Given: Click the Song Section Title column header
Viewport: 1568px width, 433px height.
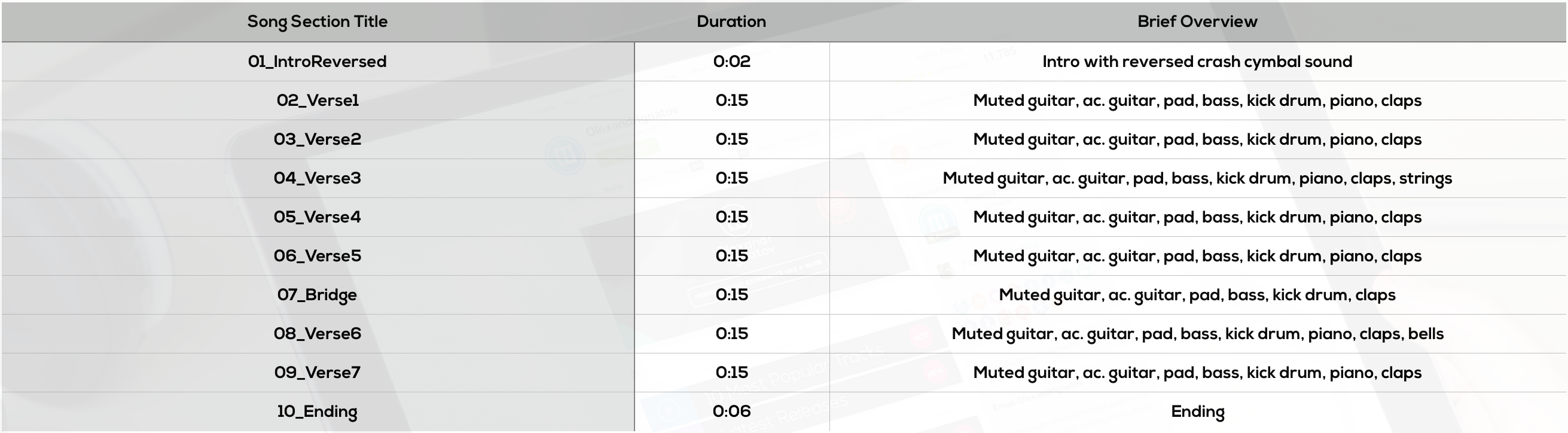Looking at the screenshot, I should 317,22.
